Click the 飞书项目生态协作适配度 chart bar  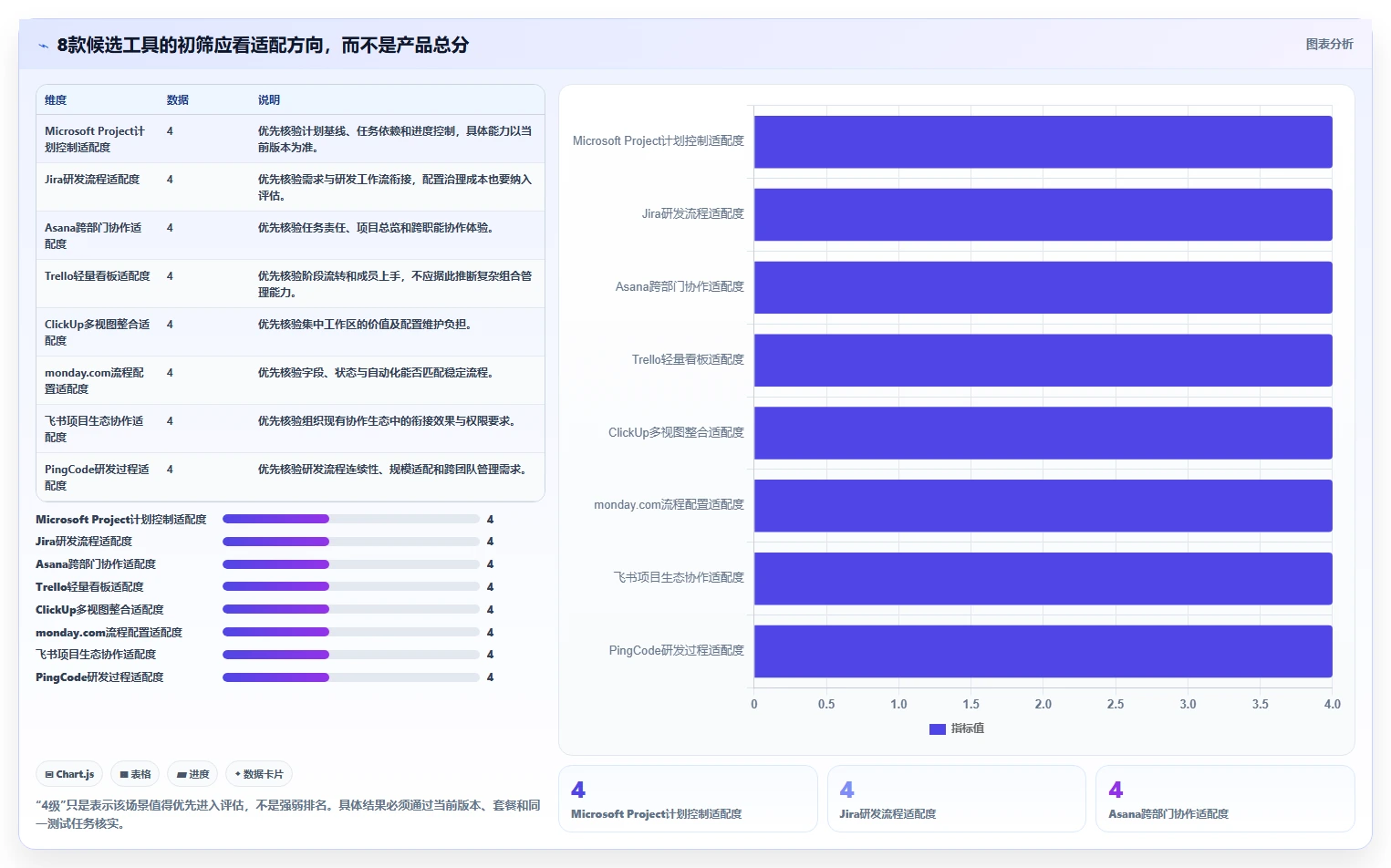pos(1043,578)
